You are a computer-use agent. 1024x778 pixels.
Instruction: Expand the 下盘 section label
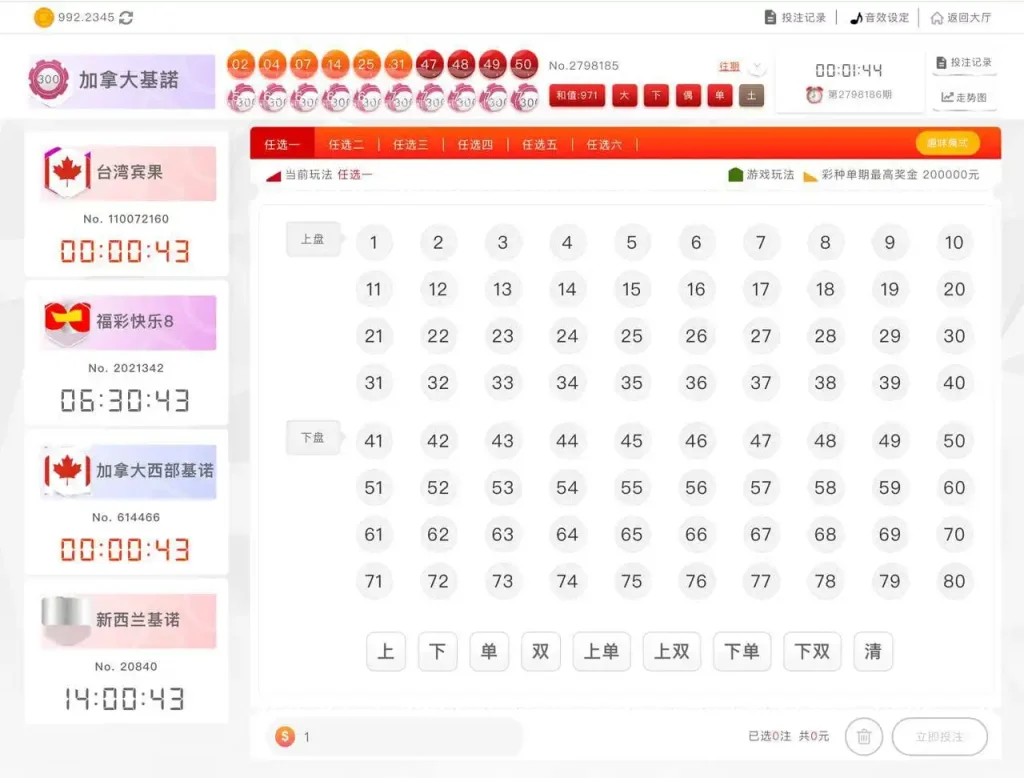(x=313, y=438)
